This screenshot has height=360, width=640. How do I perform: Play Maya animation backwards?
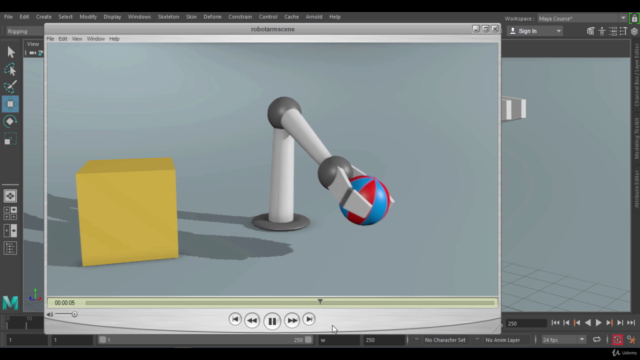point(588,323)
